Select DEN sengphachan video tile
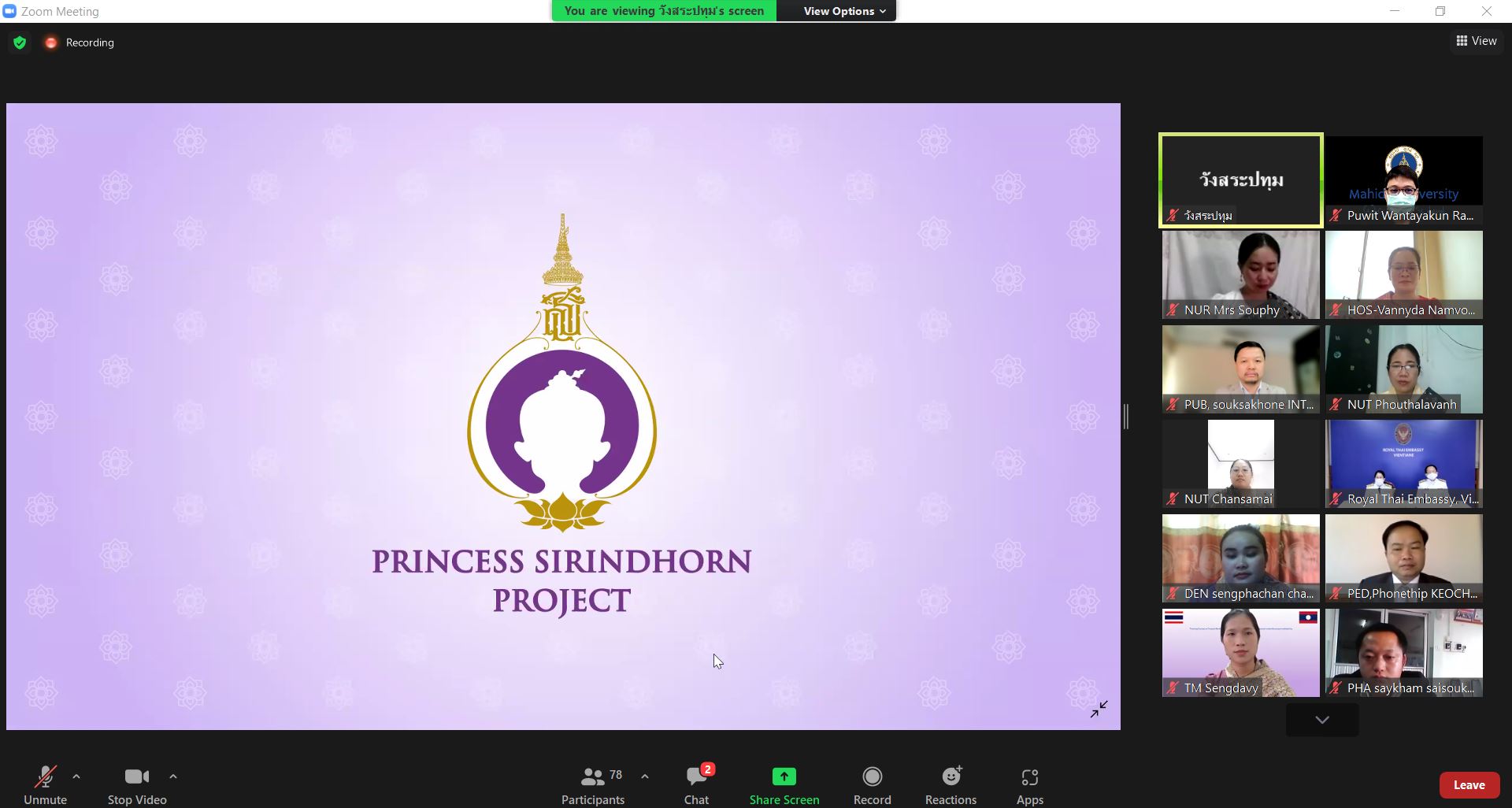 tap(1240, 558)
